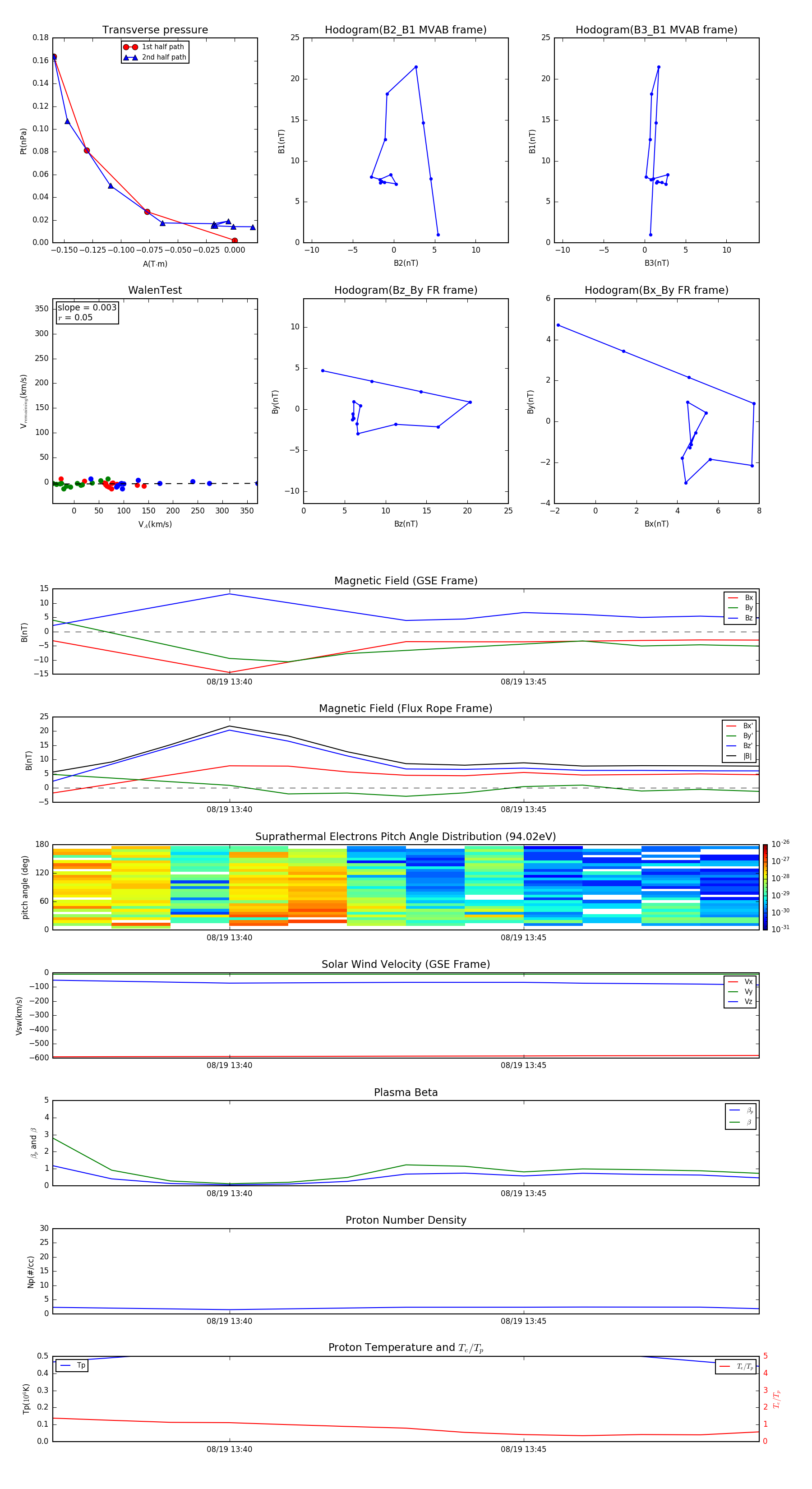Click '08/19 13:40' tick under GSE magnetic field
This screenshot has height=1489, width=812.
[230, 682]
